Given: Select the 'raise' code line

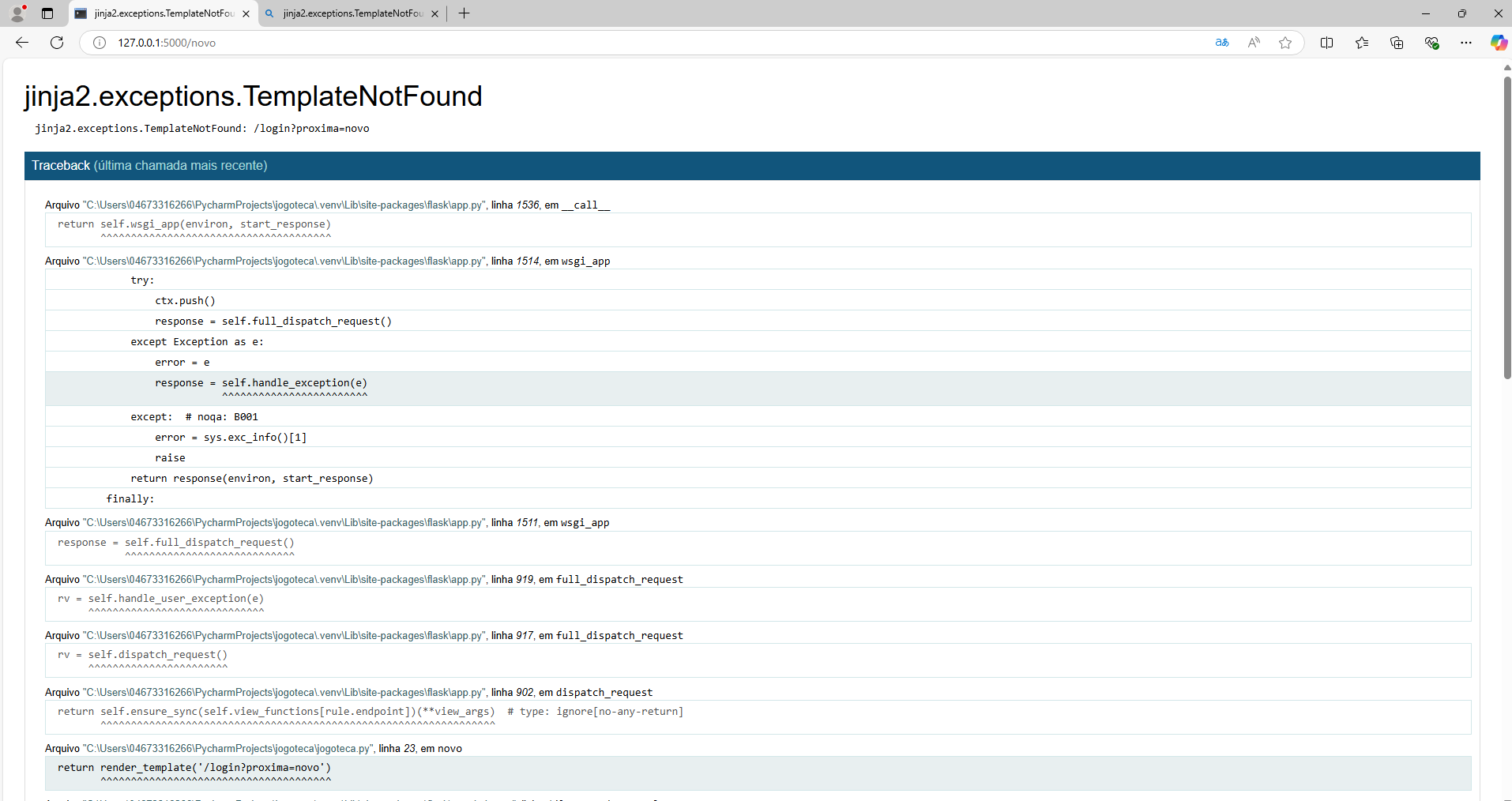Looking at the screenshot, I should coord(758,457).
